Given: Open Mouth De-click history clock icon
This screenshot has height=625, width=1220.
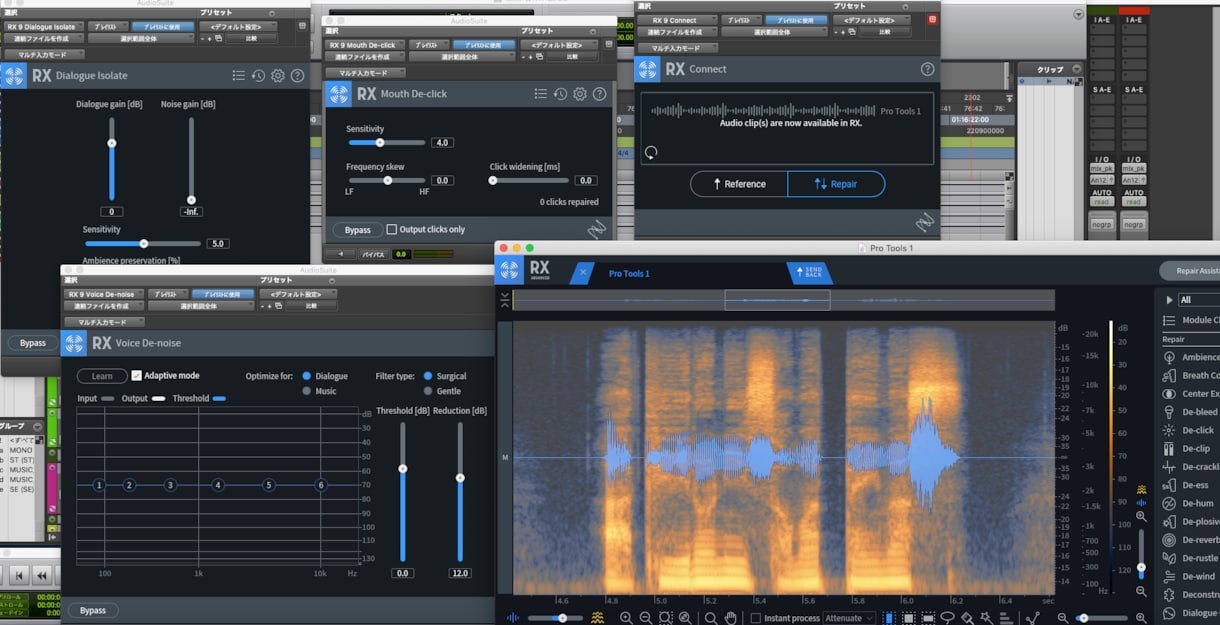Looking at the screenshot, I should tap(561, 94).
